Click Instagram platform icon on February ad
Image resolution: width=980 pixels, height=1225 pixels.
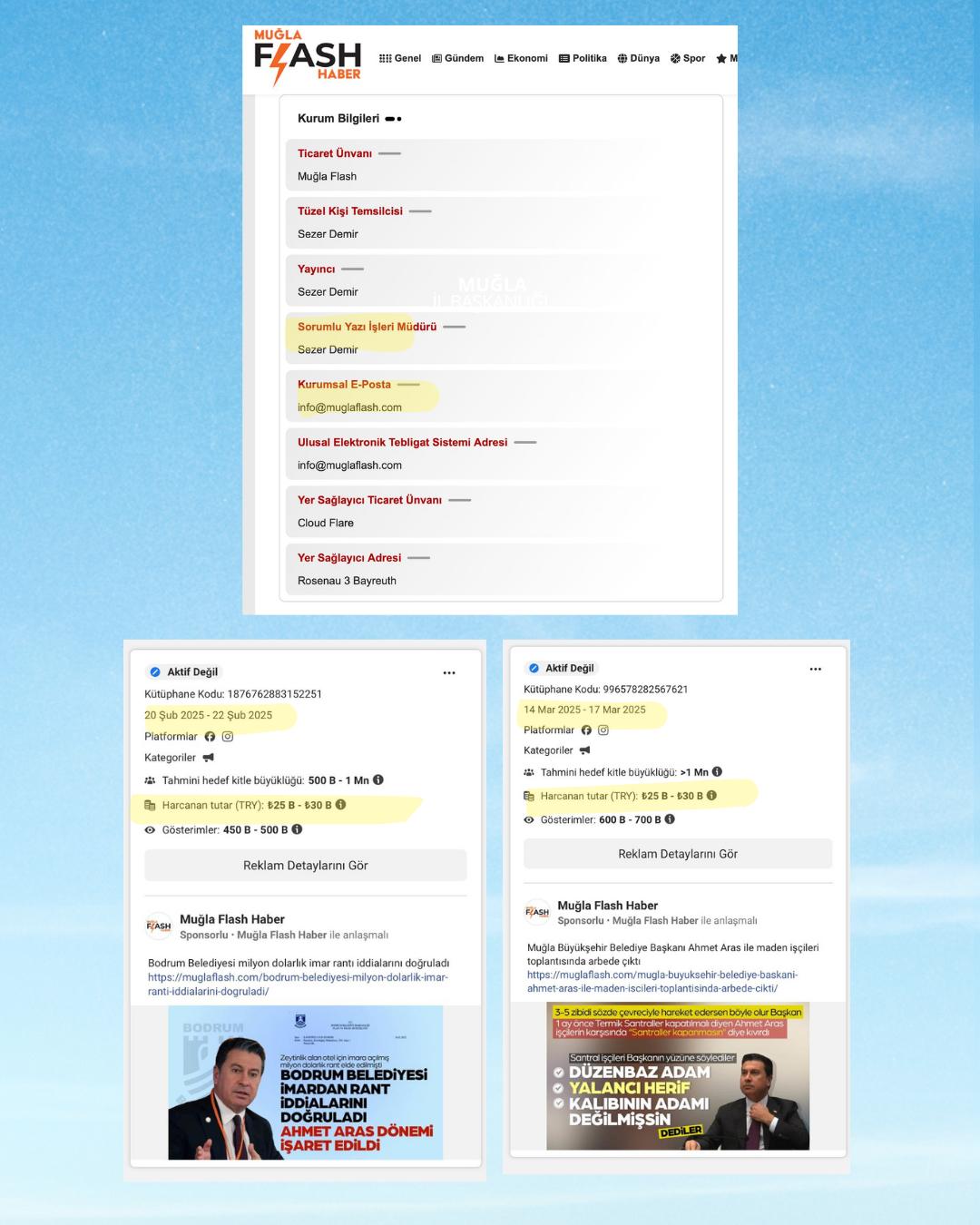pyautogui.click(x=228, y=737)
